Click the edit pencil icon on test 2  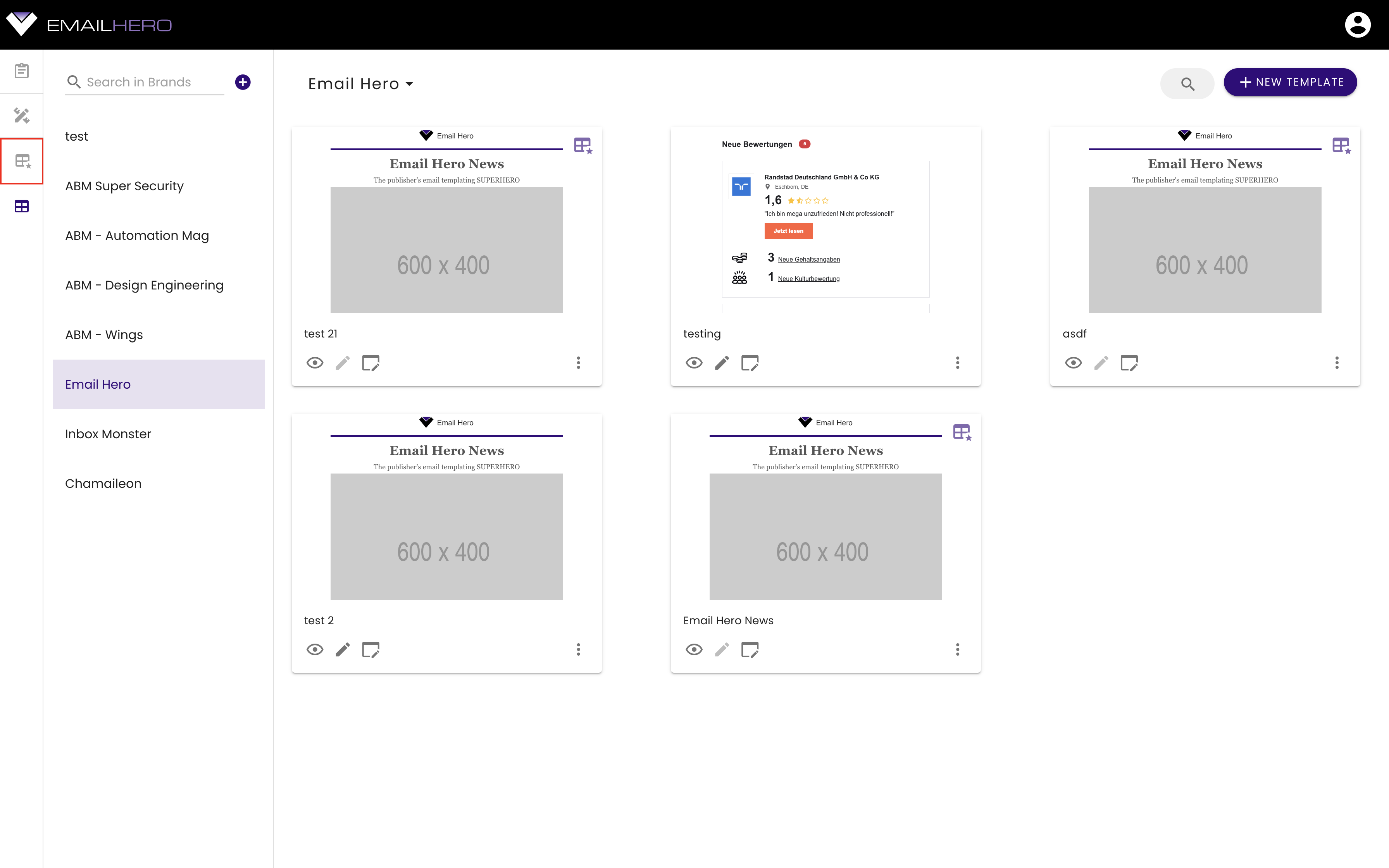click(x=343, y=650)
